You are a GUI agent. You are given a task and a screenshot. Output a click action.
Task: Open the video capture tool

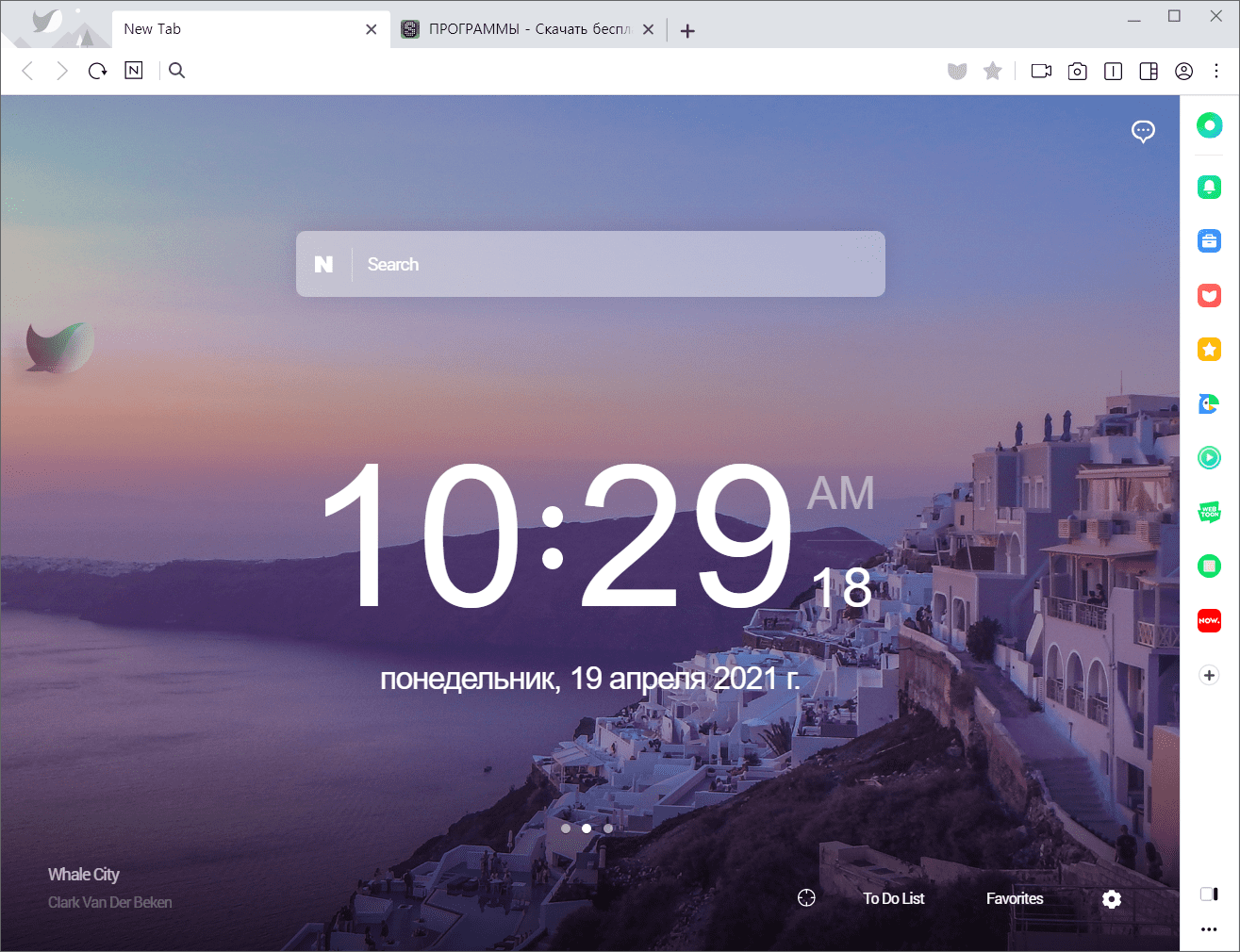pyautogui.click(x=1041, y=71)
